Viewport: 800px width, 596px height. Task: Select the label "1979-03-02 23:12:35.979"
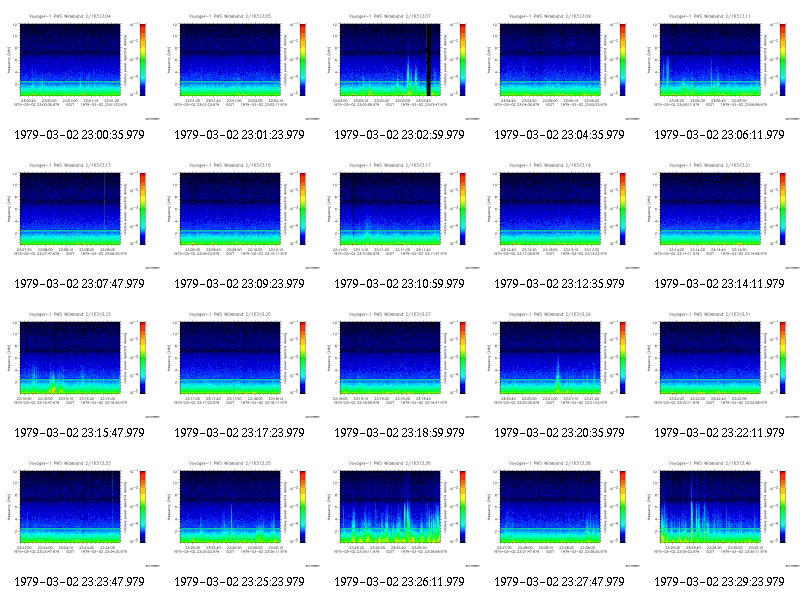coord(559,284)
